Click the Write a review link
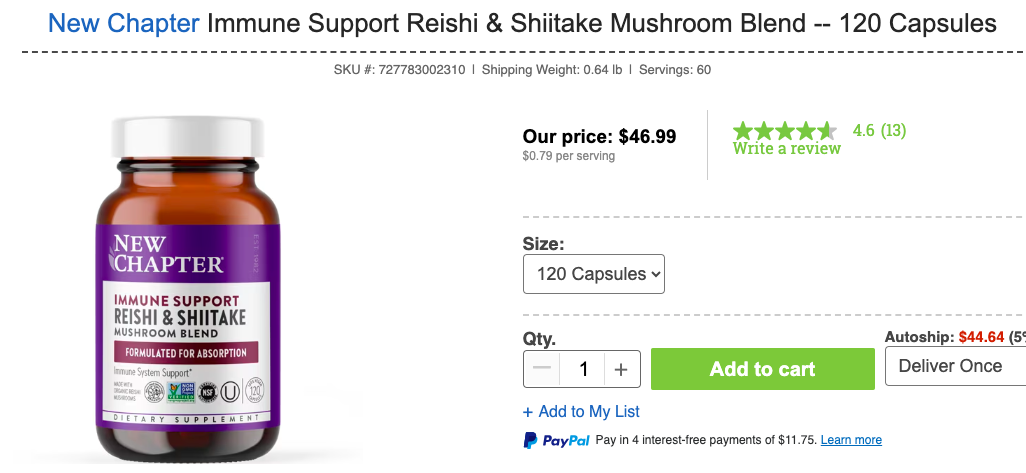Viewport: 1026px width, 473px height. (x=787, y=149)
